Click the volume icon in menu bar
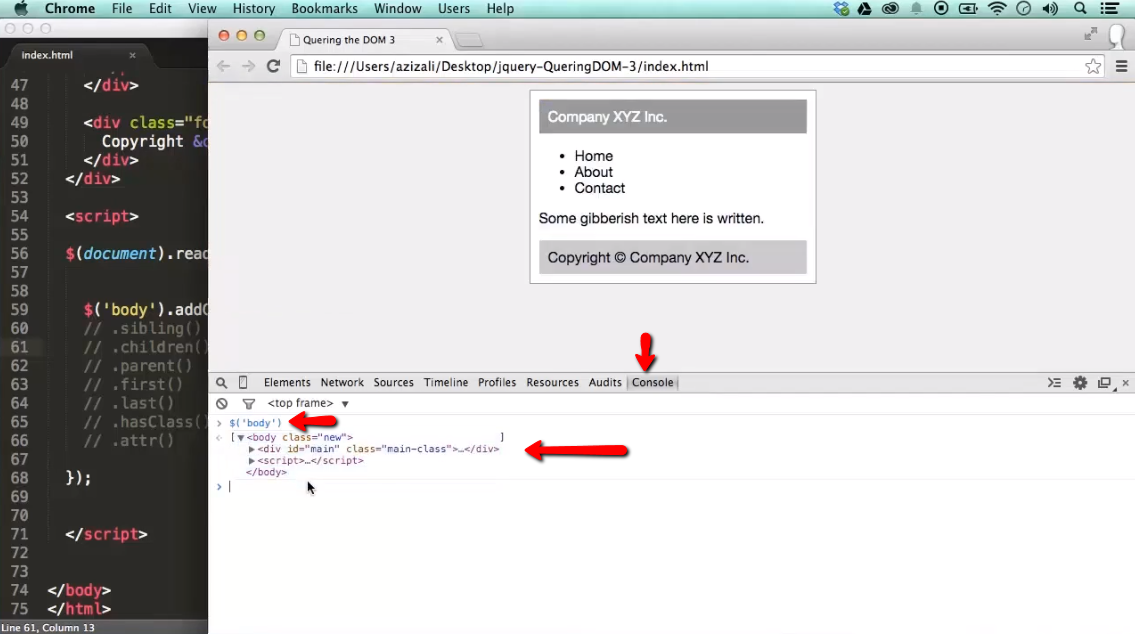This screenshot has width=1135, height=634. [x=1050, y=9]
